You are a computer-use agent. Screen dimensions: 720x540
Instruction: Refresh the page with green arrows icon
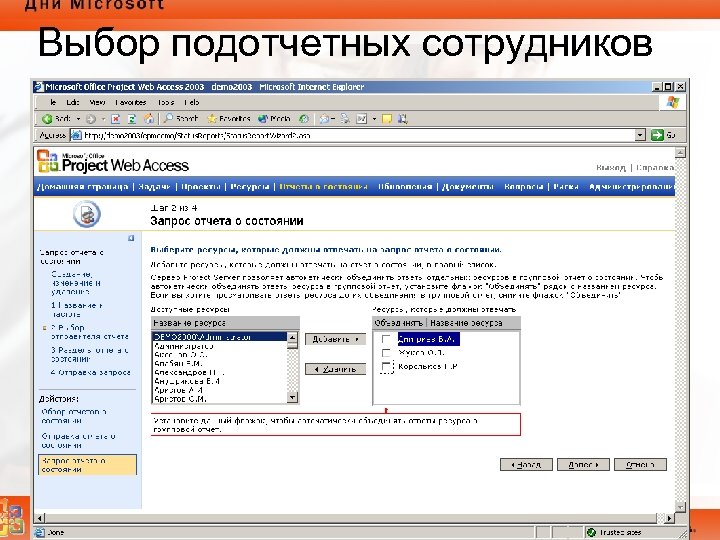click(x=132, y=119)
